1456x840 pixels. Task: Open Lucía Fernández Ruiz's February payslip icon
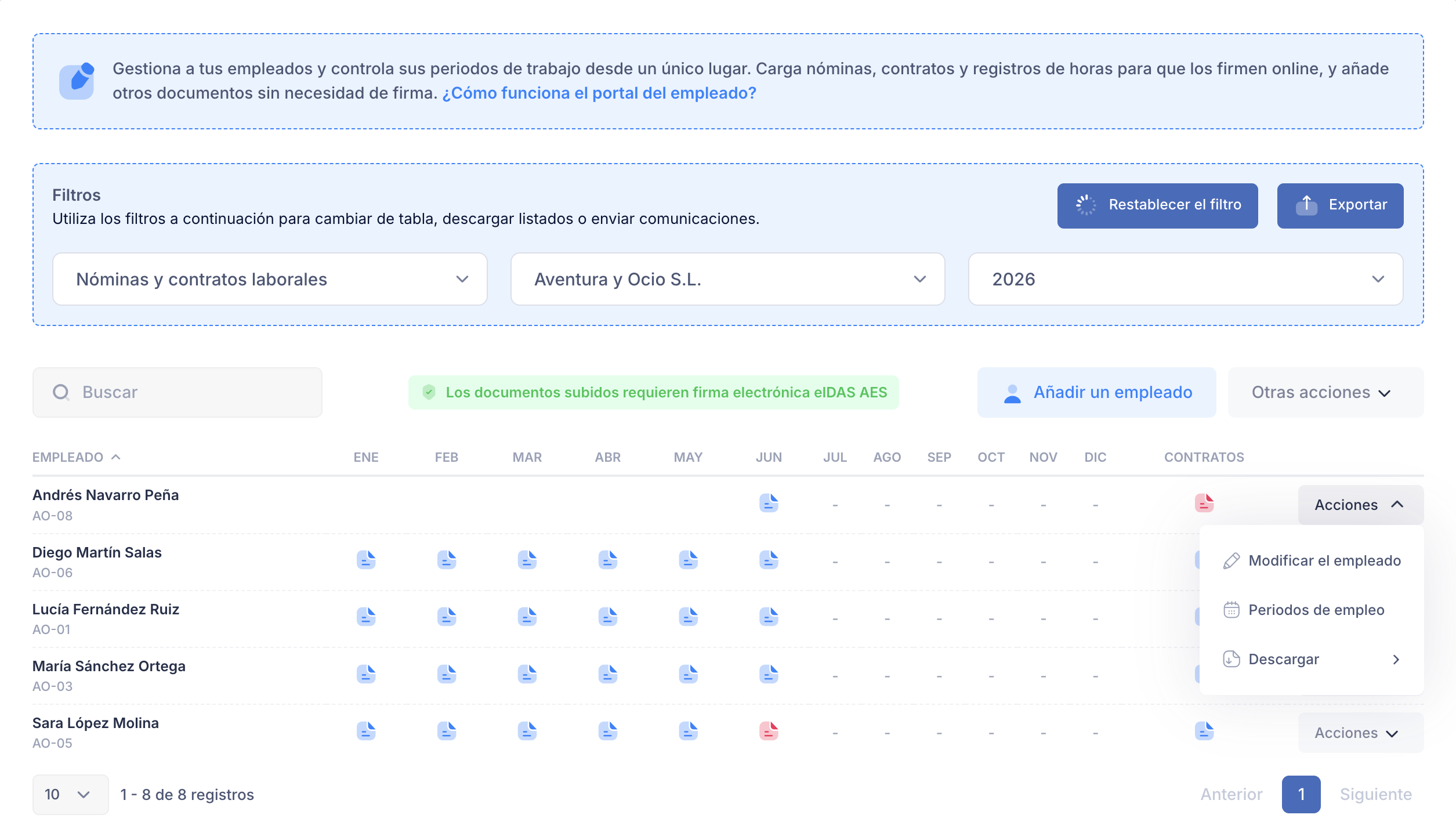[447, 617]
